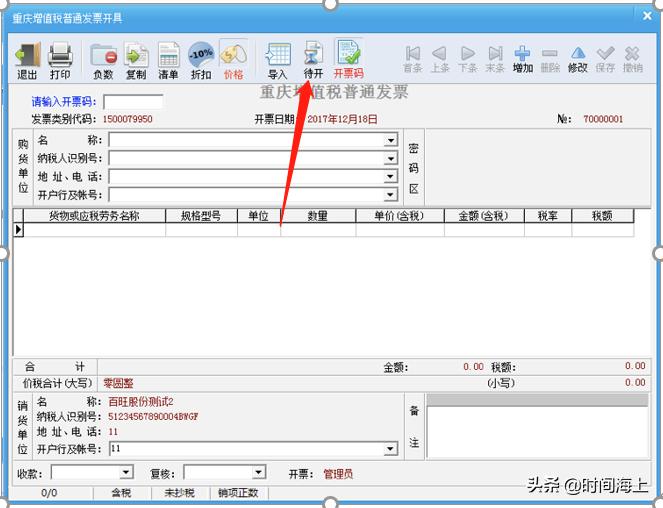The width and height of the screenshot is (663, 508).
Task: Click the buyer 开户行及帐号 text field
Action: 247,195
